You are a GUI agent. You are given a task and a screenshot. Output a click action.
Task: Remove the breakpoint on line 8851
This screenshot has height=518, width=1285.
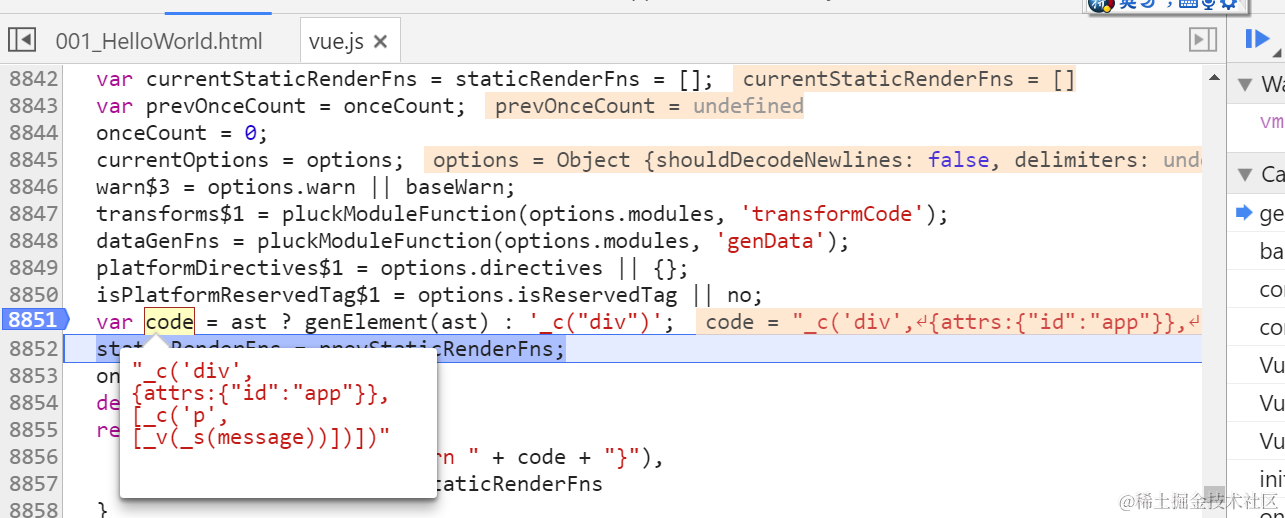[x=34, y=321]
